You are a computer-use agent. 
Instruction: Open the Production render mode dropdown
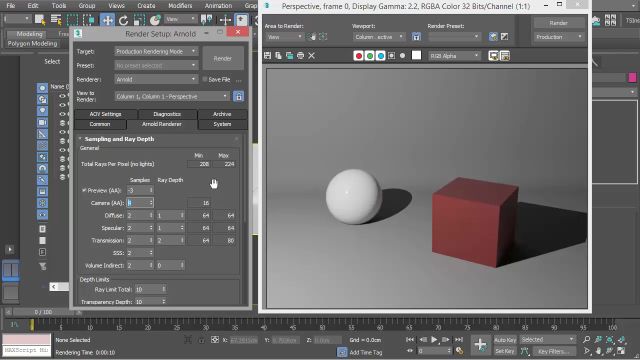(x=559, y=37)
